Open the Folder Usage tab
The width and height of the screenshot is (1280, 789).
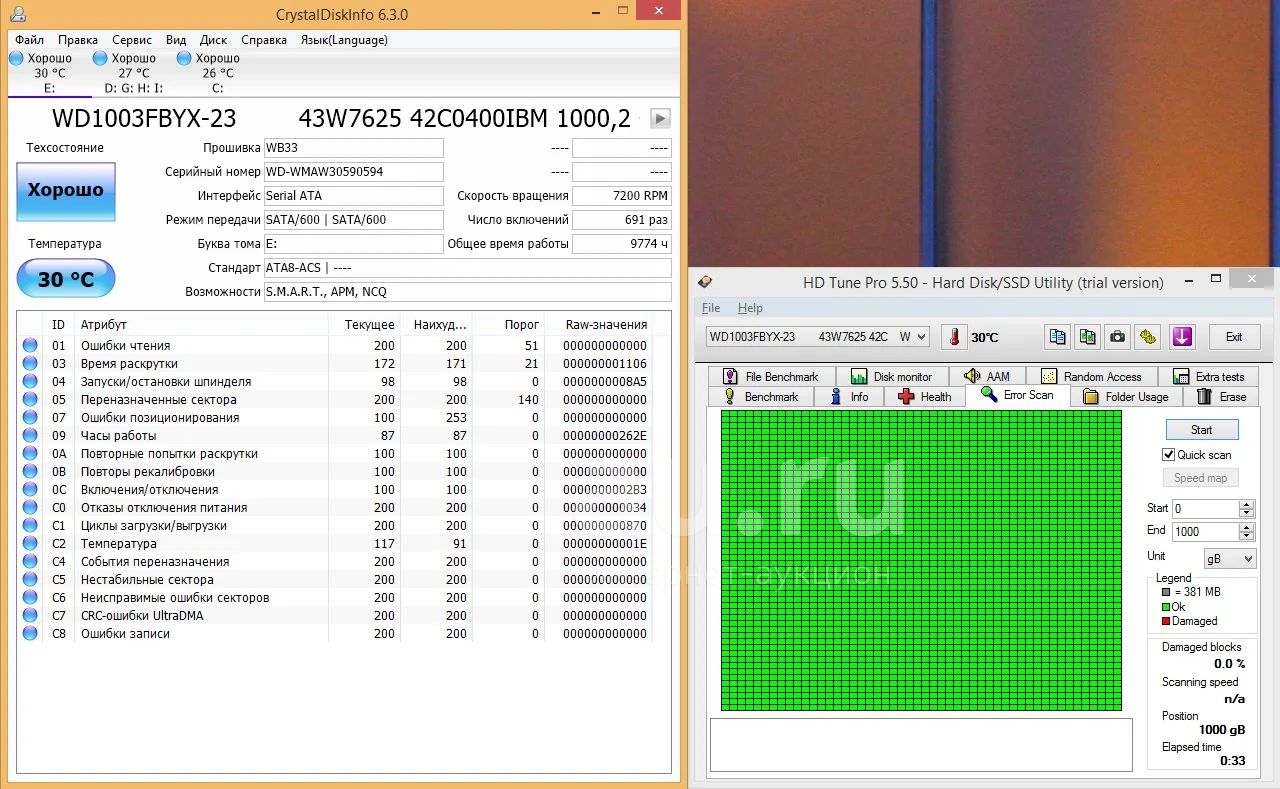click(x=1126, y=397)
